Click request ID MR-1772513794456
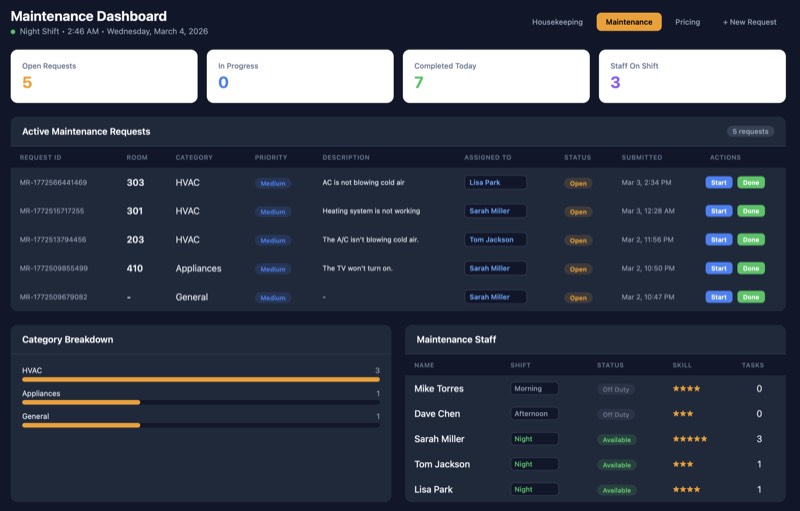Screen dimensions: 800x511 click(x=53, y=240)
